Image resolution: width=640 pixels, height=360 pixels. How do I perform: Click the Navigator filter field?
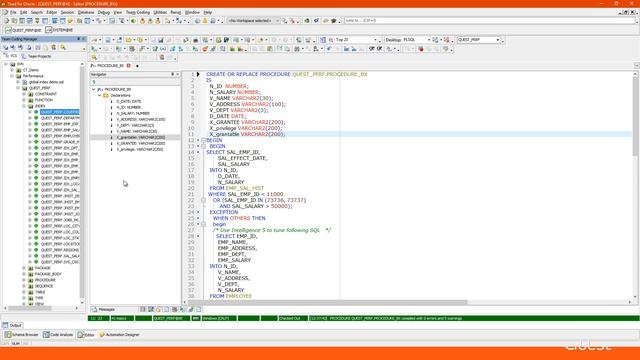point(135,82)
